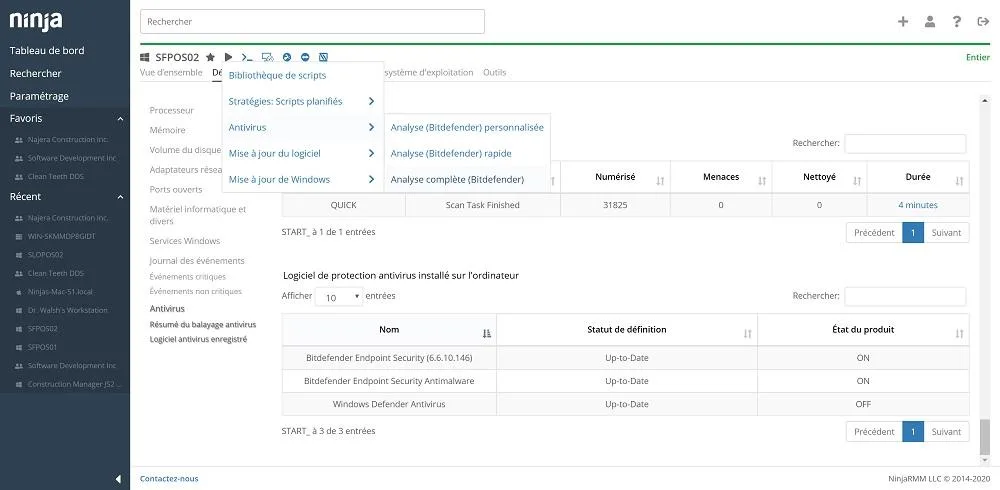
Task: Collapse the Favoris section
Action: (120, 119)
